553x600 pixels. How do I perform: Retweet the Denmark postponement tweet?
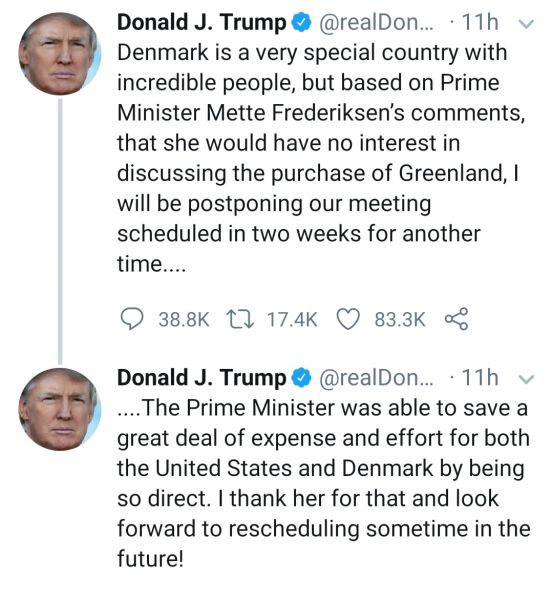point(240,319)
